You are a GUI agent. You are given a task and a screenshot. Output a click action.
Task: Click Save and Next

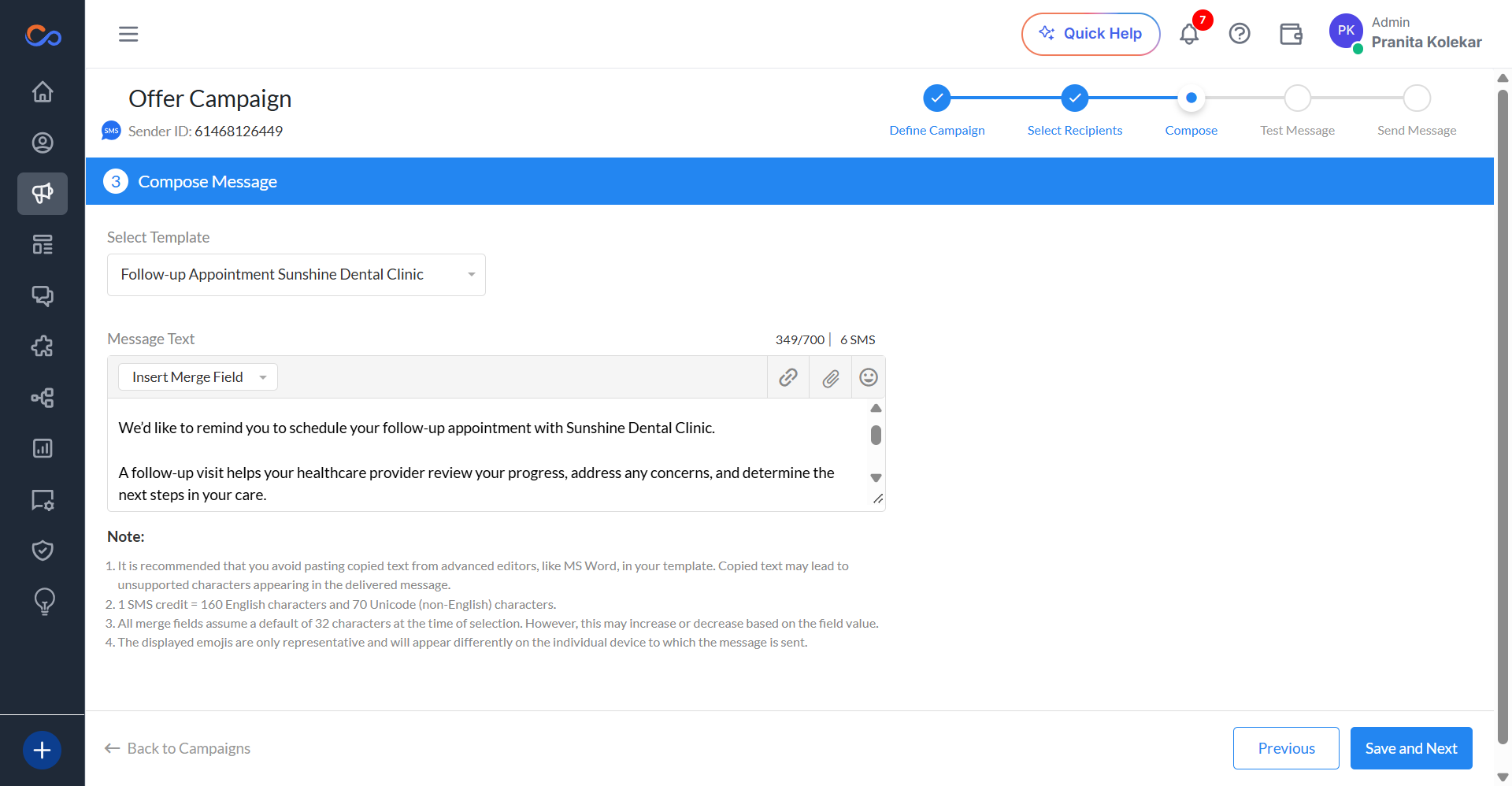[x=1411, y=748]
